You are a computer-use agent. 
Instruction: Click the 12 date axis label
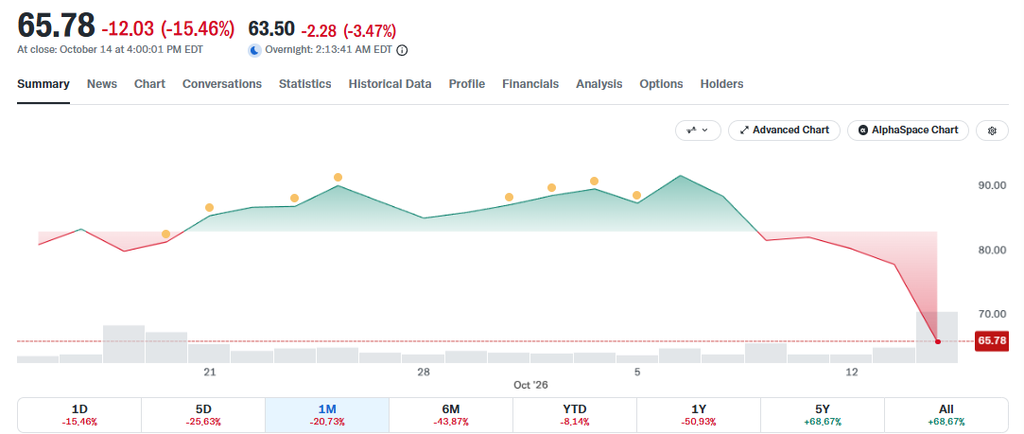tap(852, 373)
